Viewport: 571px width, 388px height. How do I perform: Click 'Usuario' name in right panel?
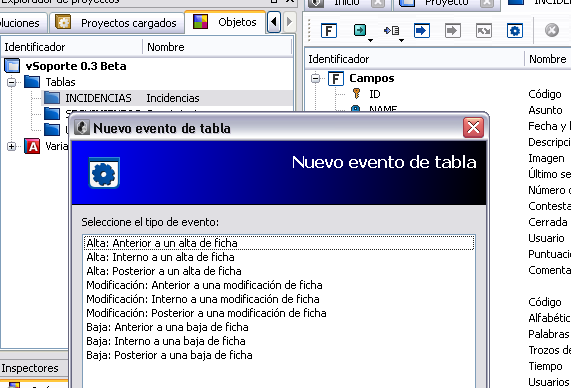[x=546, y=238]
